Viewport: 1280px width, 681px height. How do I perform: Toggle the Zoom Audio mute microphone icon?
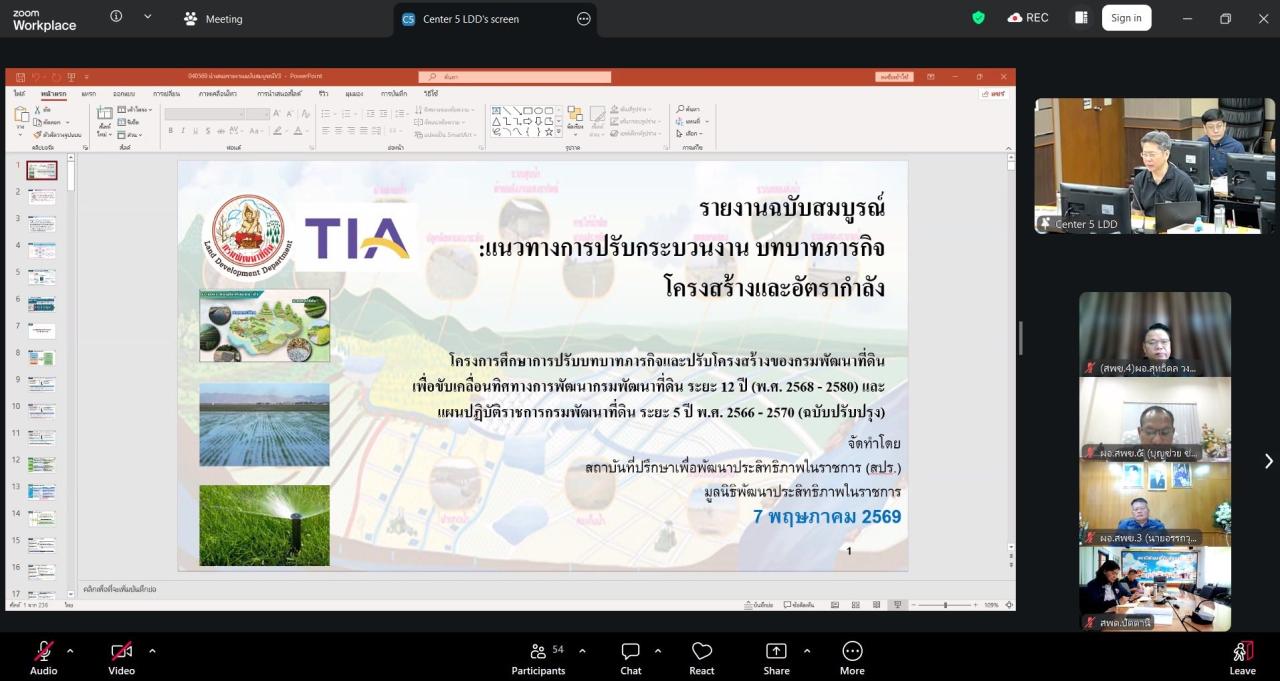43,651
